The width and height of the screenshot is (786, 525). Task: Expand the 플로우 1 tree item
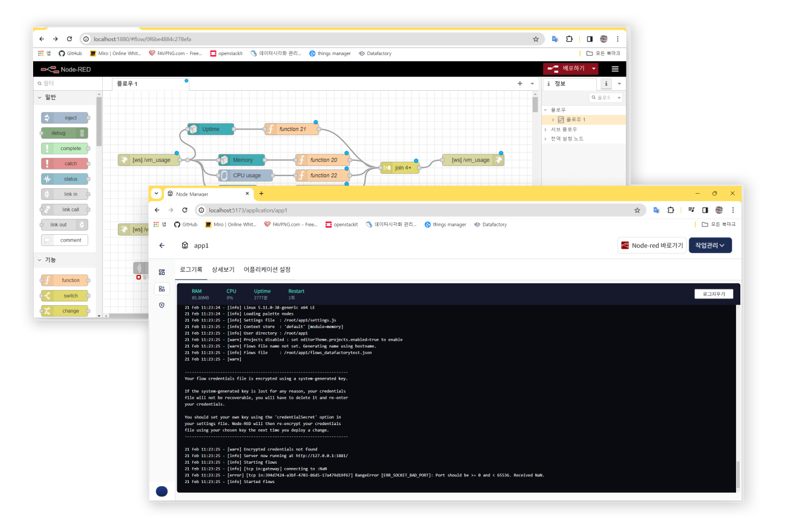[553, 119]
